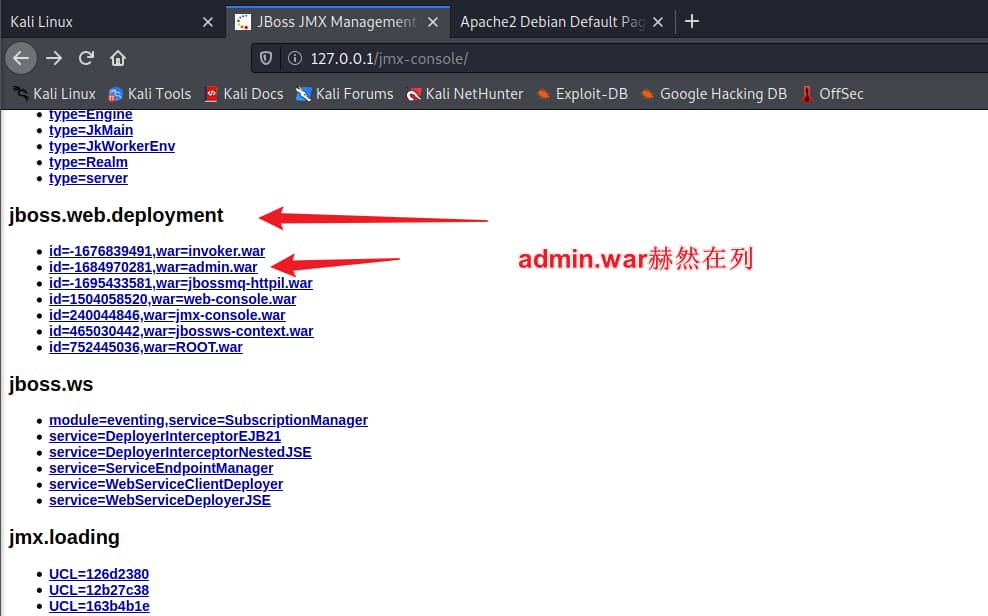This screenshot has width=988, height=616.
Task: Open the tracking protection shield icon
Action: 266,59
